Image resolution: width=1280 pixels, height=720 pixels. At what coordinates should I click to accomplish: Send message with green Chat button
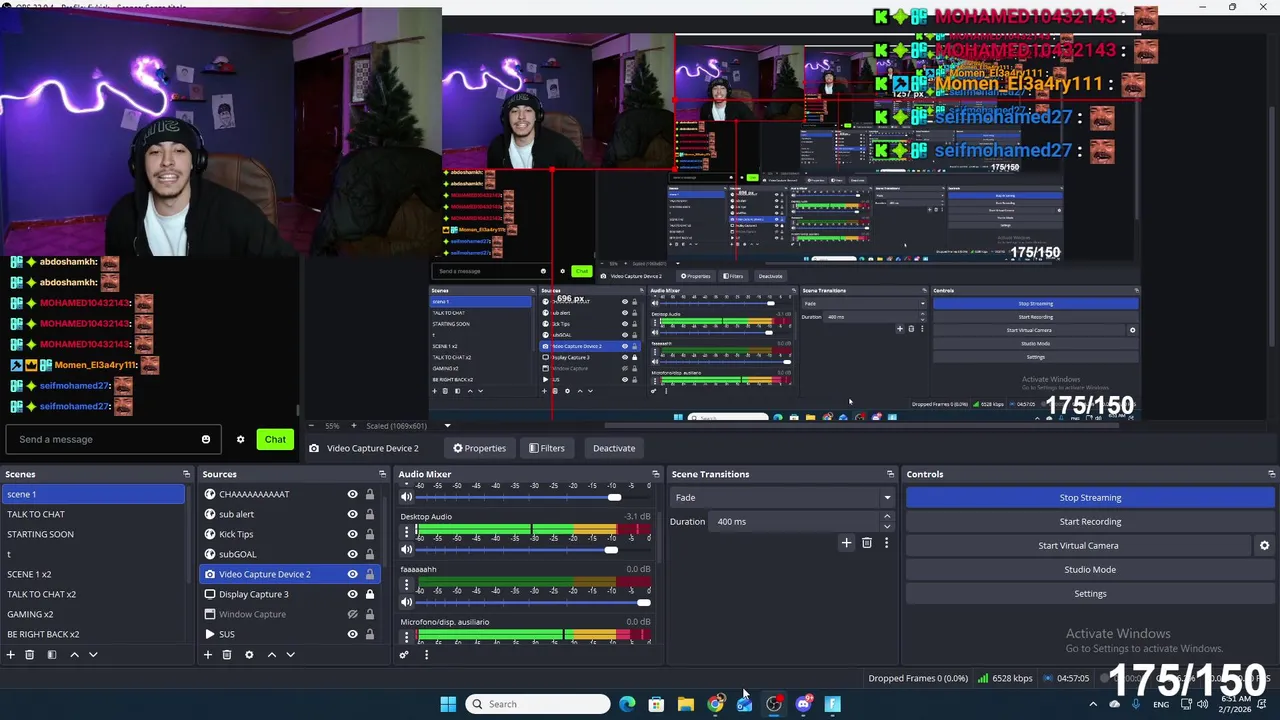point(275,439)
